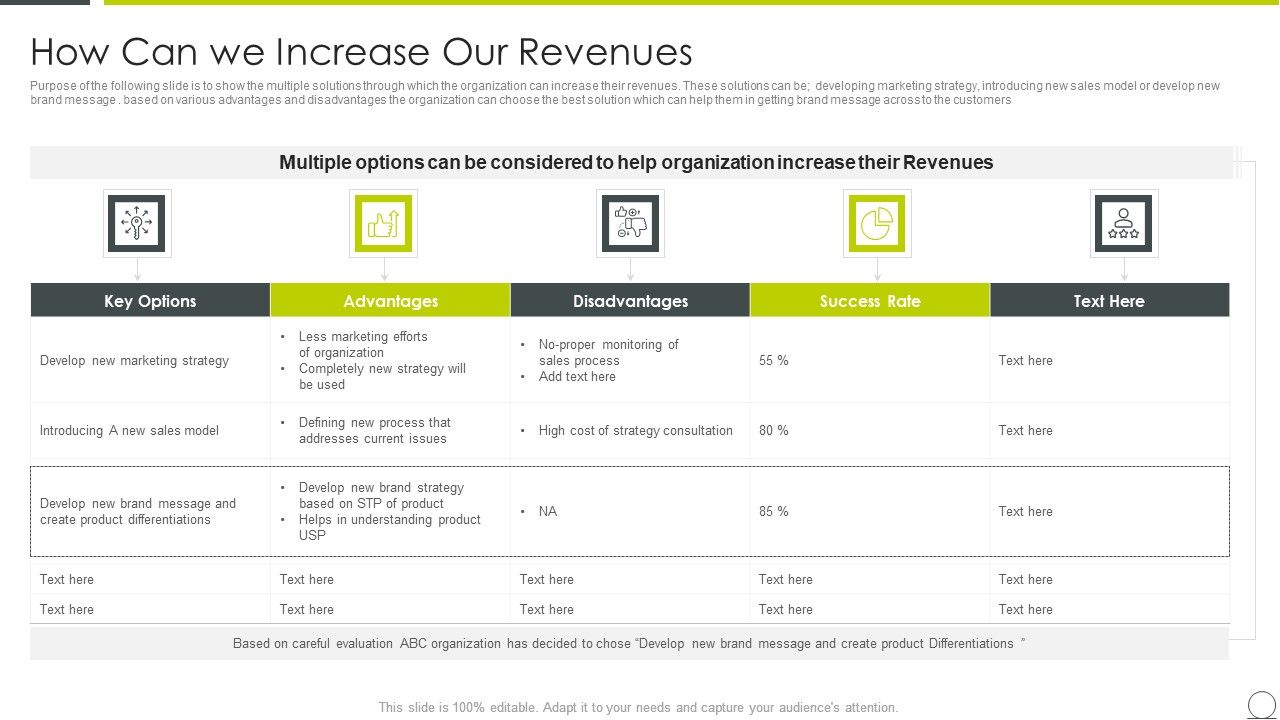Click the thumbs up/down disadvantages icon
1280x720 pixels.
click(x=630, y=223)
